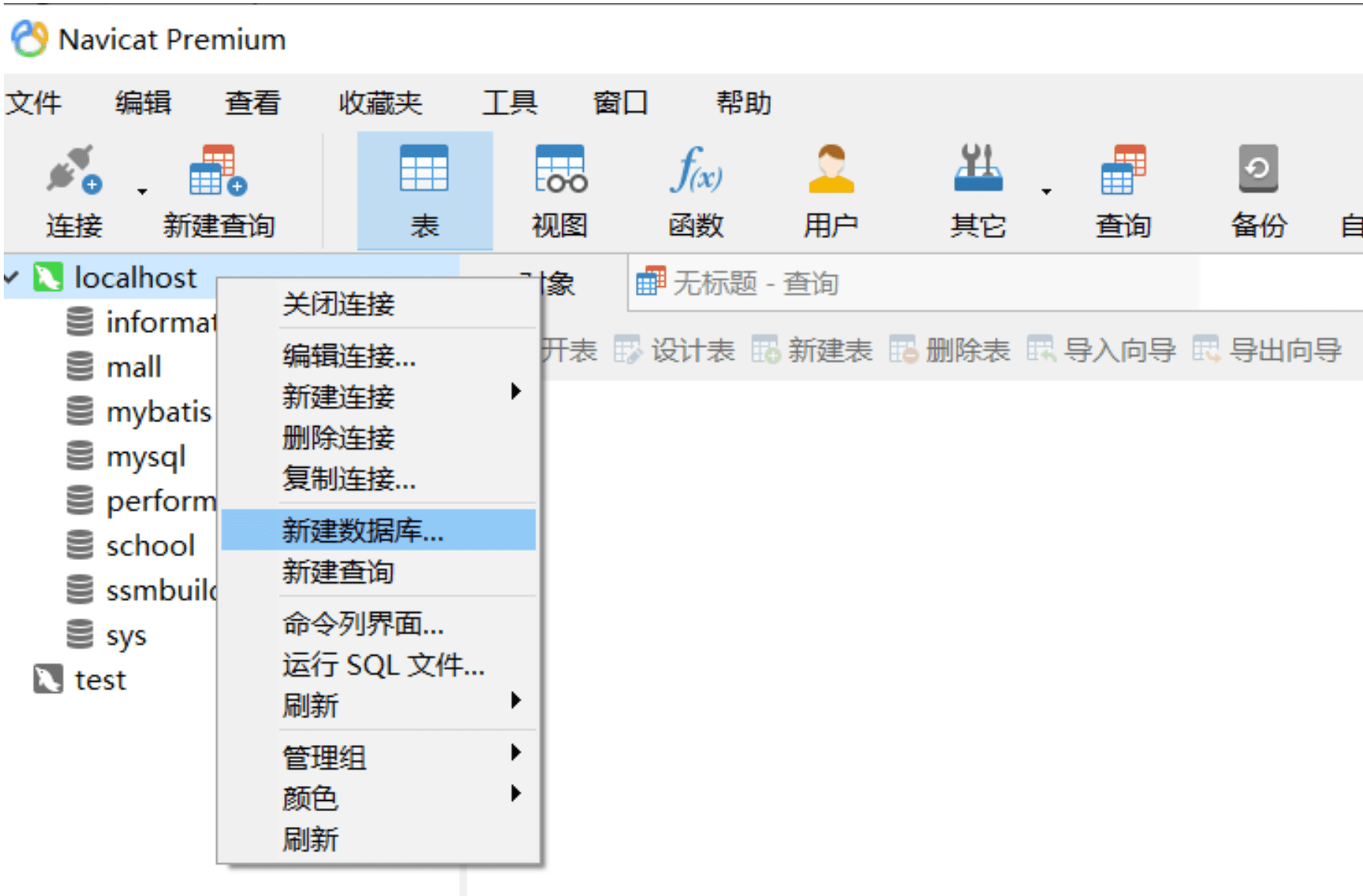Click the import wizard arrow icon
Screen dimensions: 1363x896
[x=1040, y=349]
